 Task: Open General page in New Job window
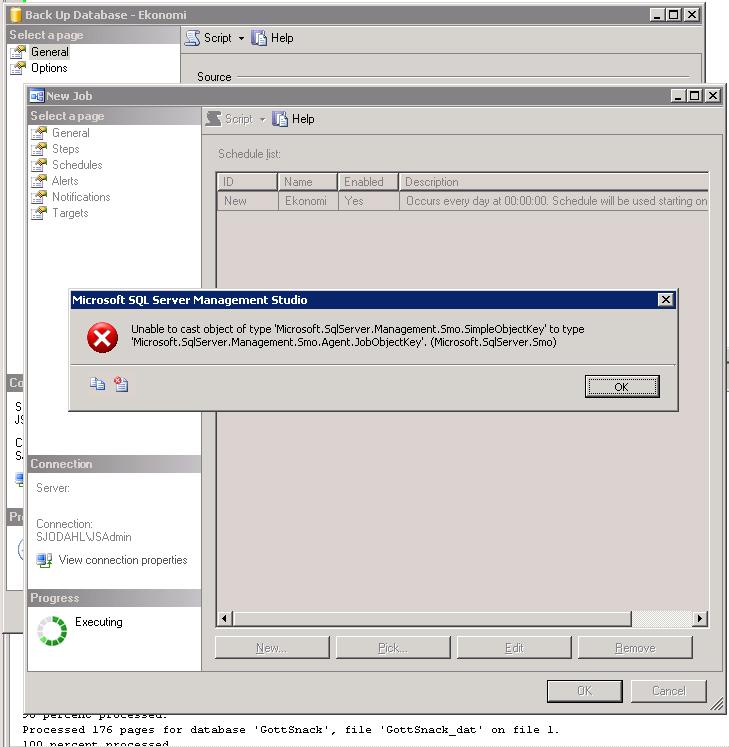[x=71, y=133]
